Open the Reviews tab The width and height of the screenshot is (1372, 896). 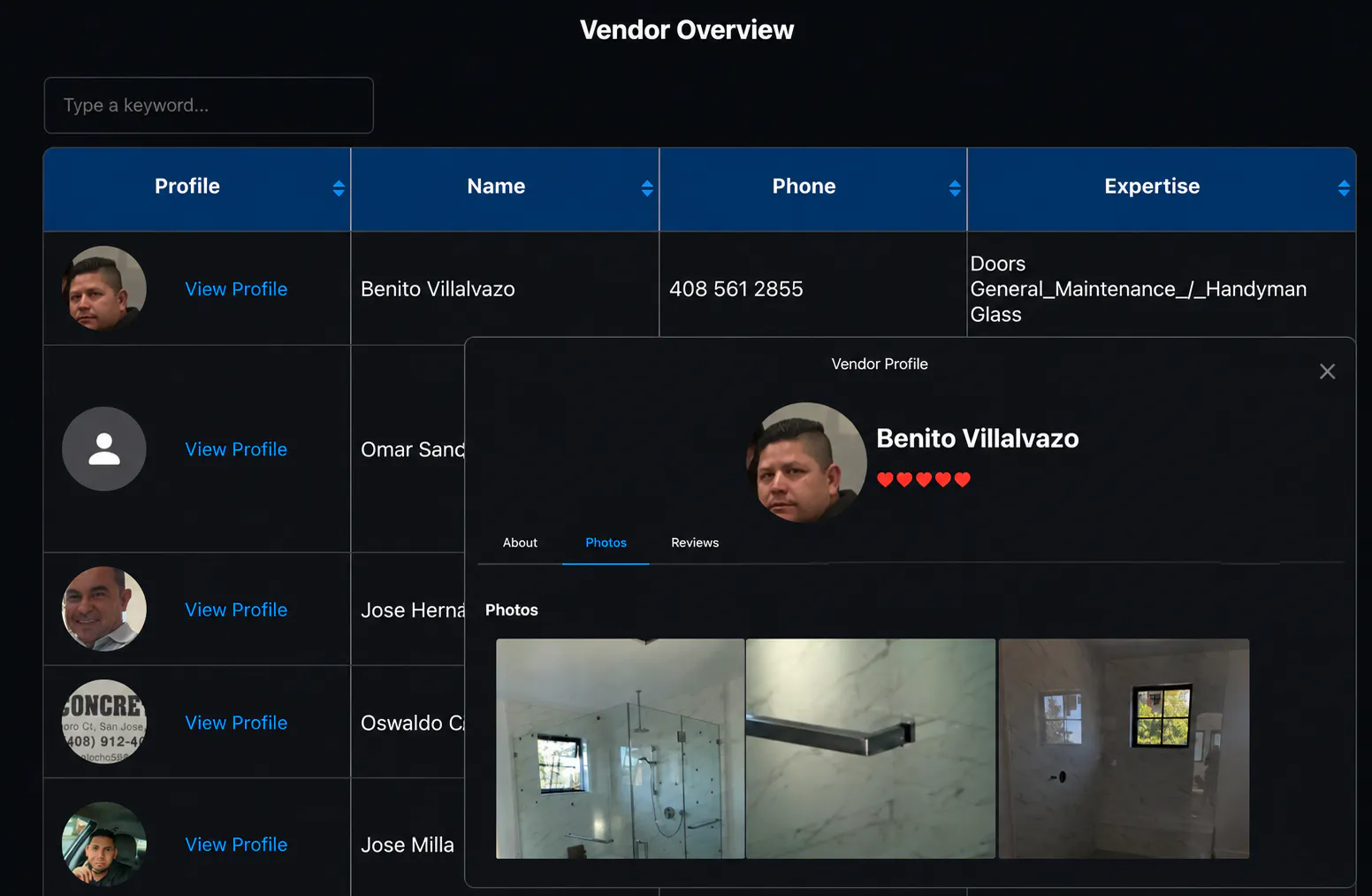coord(695,542)
